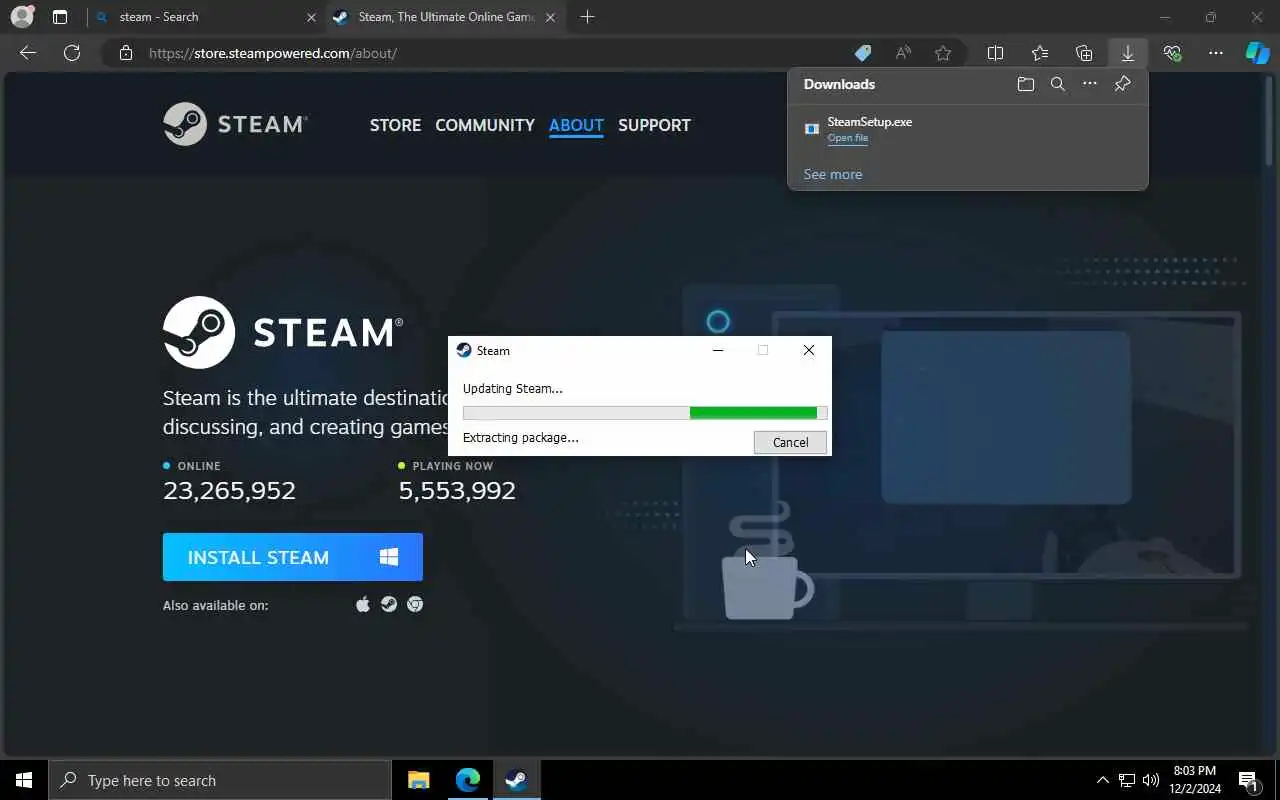Add this page to favorites
The height and width of the screenshot is (800, 1280).
943,53
